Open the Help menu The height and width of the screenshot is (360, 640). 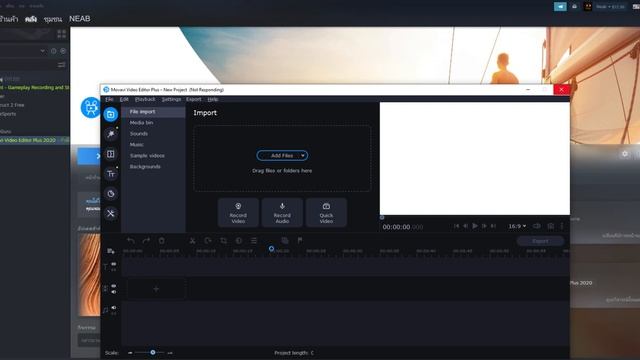click(x=213, y=99)
